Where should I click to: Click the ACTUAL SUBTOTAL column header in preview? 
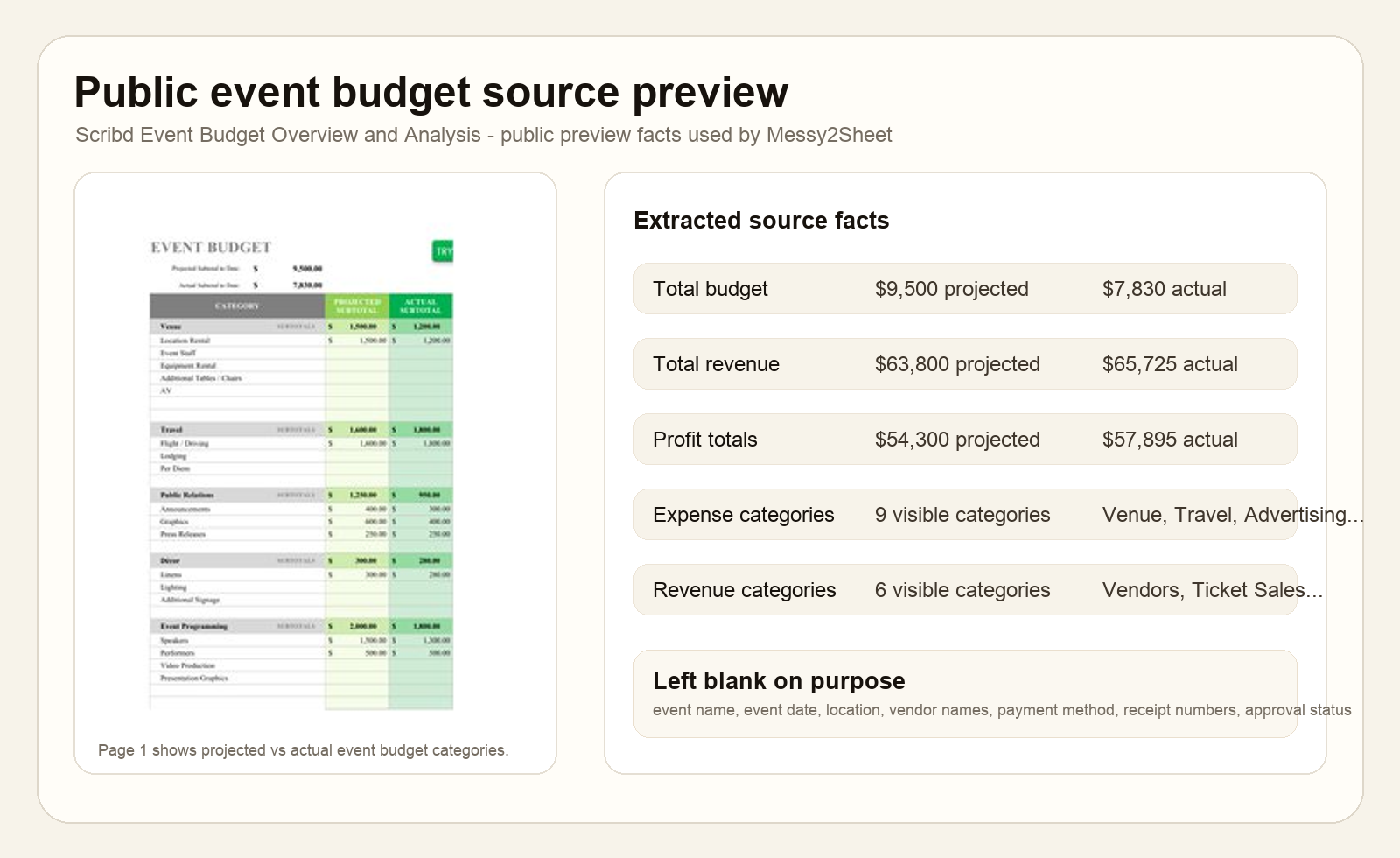click(x=421, y=306)
